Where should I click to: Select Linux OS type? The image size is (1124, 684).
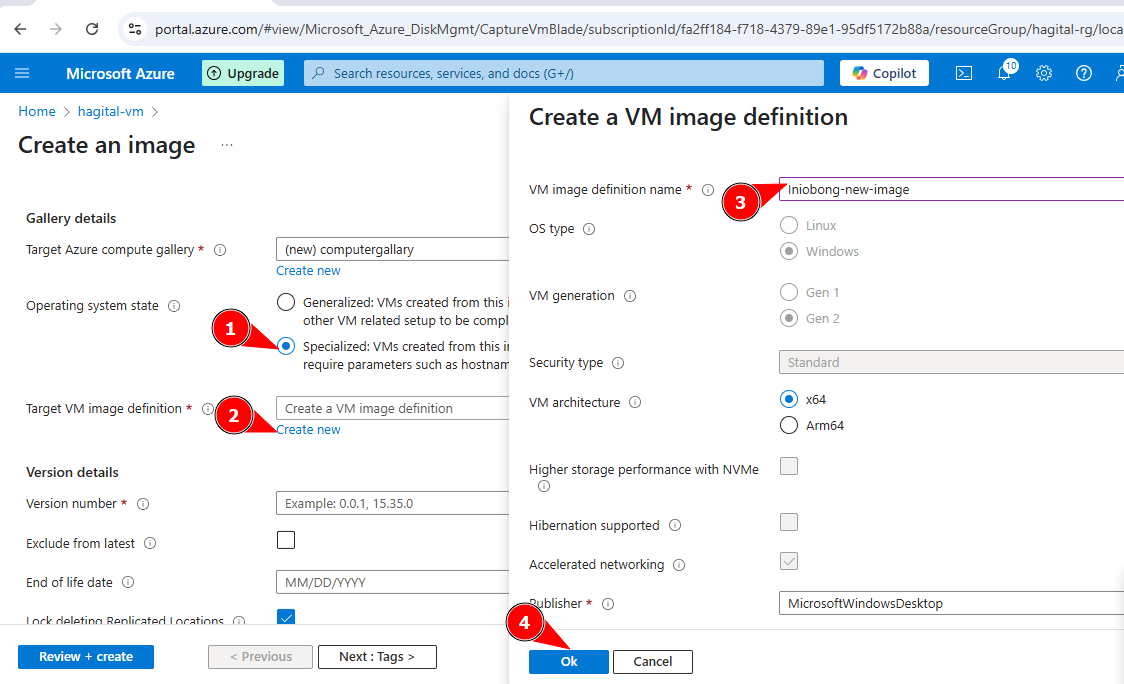coord(789,225)
